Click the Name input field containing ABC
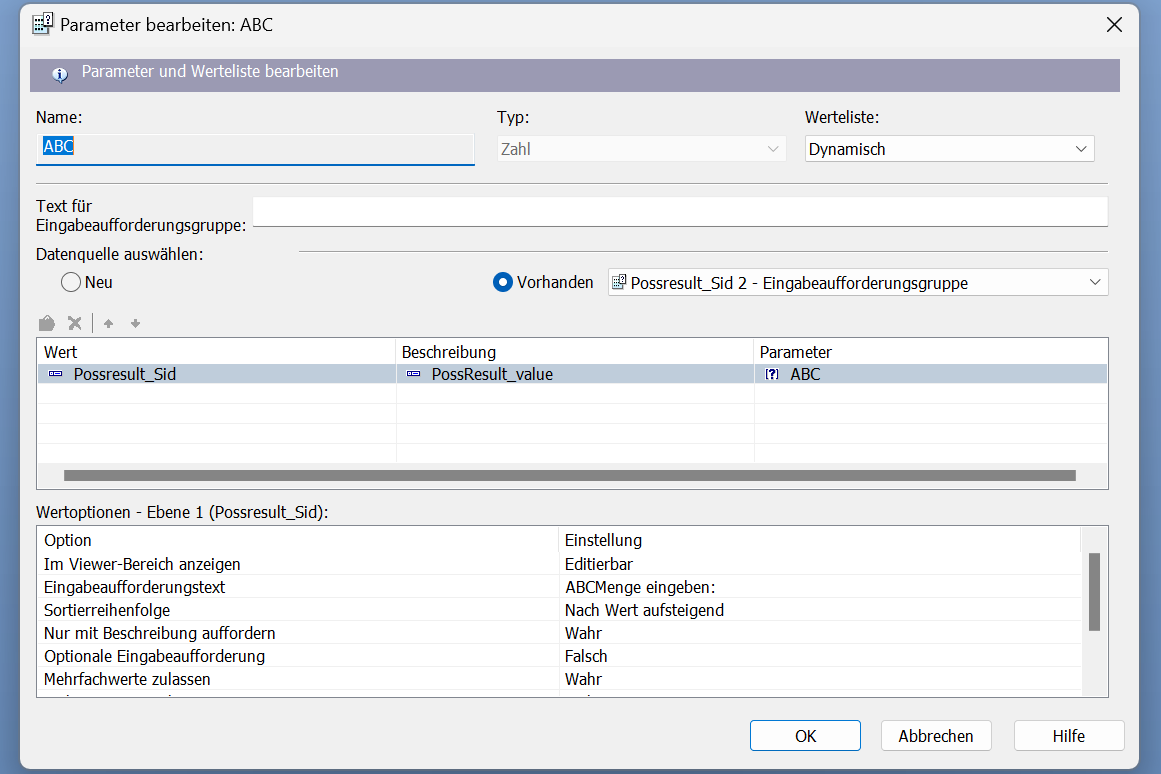The image size is (1161, 774). click(255, 147)
